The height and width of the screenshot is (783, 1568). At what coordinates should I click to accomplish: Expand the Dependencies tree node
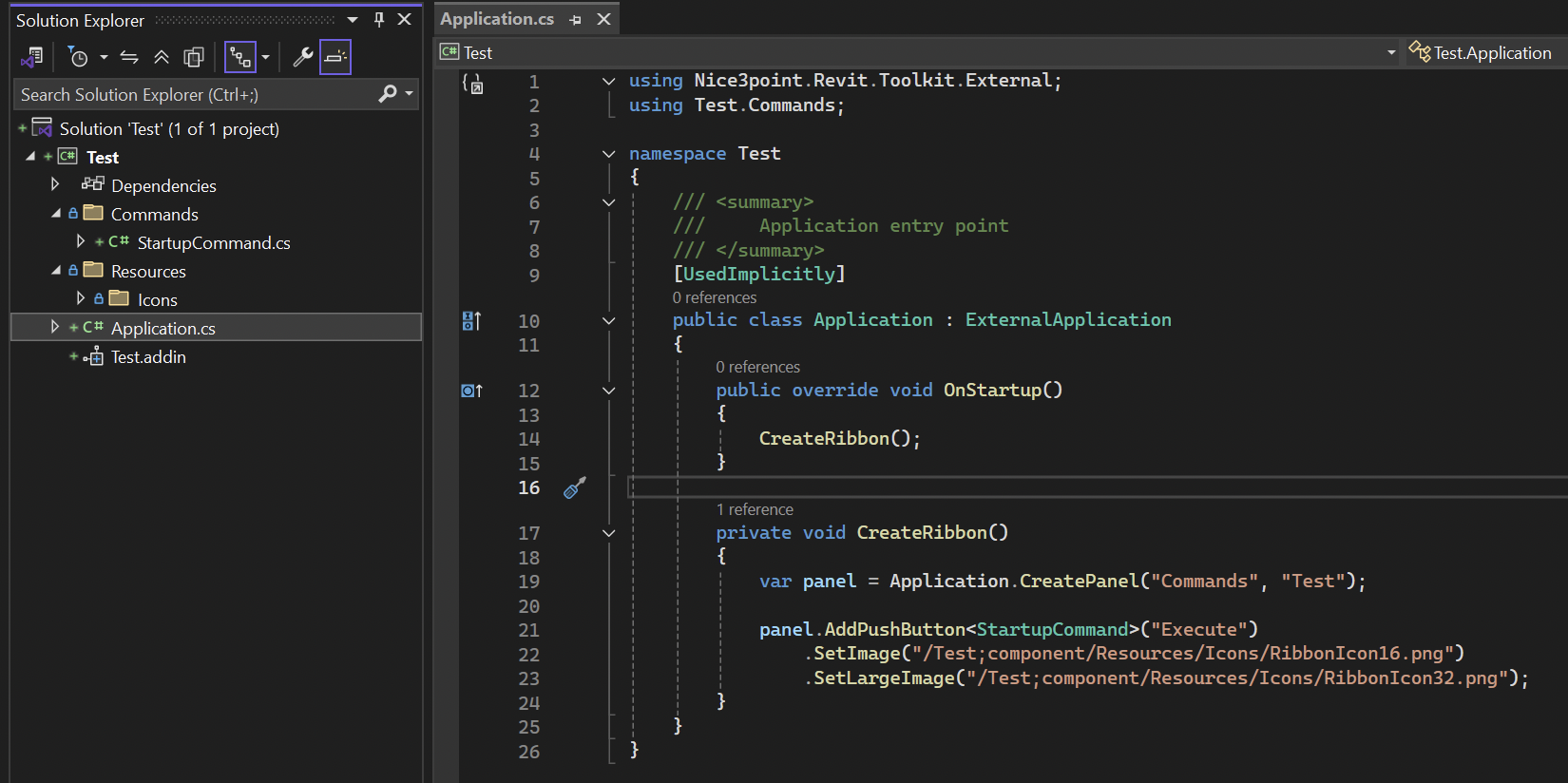(x=55, y=184)
